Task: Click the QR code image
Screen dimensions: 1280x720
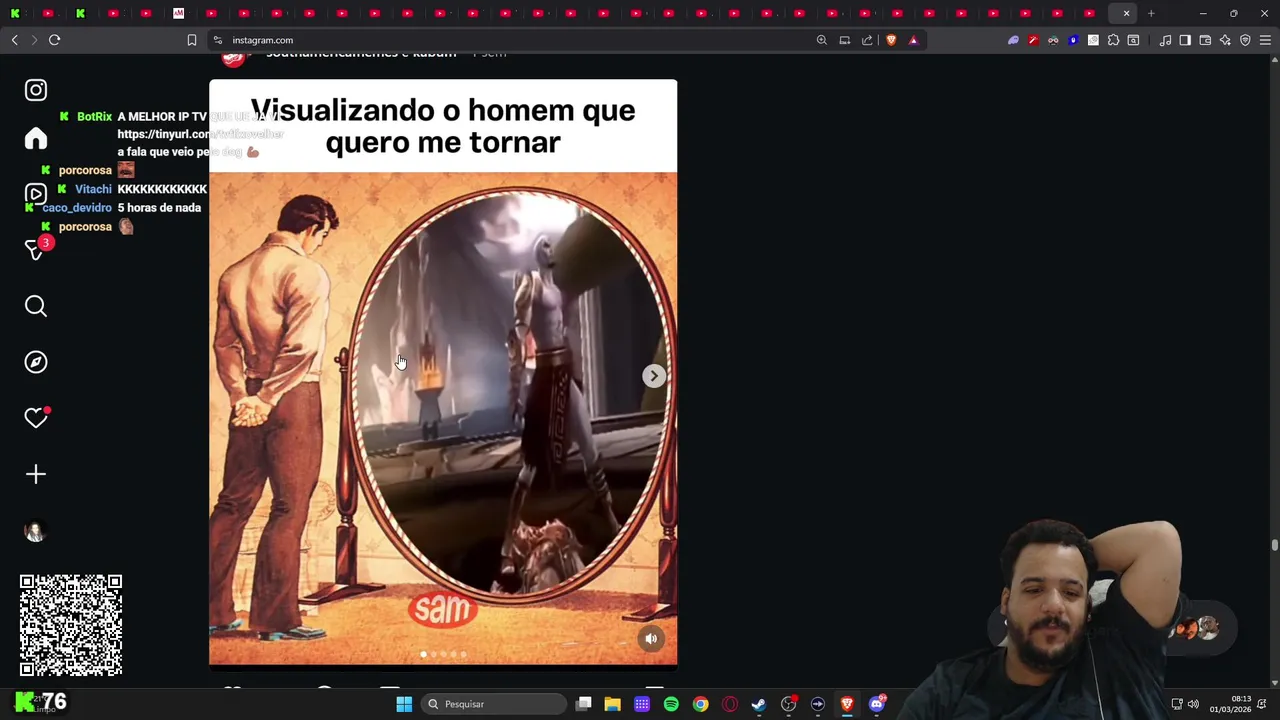Action: pos(71,625)
